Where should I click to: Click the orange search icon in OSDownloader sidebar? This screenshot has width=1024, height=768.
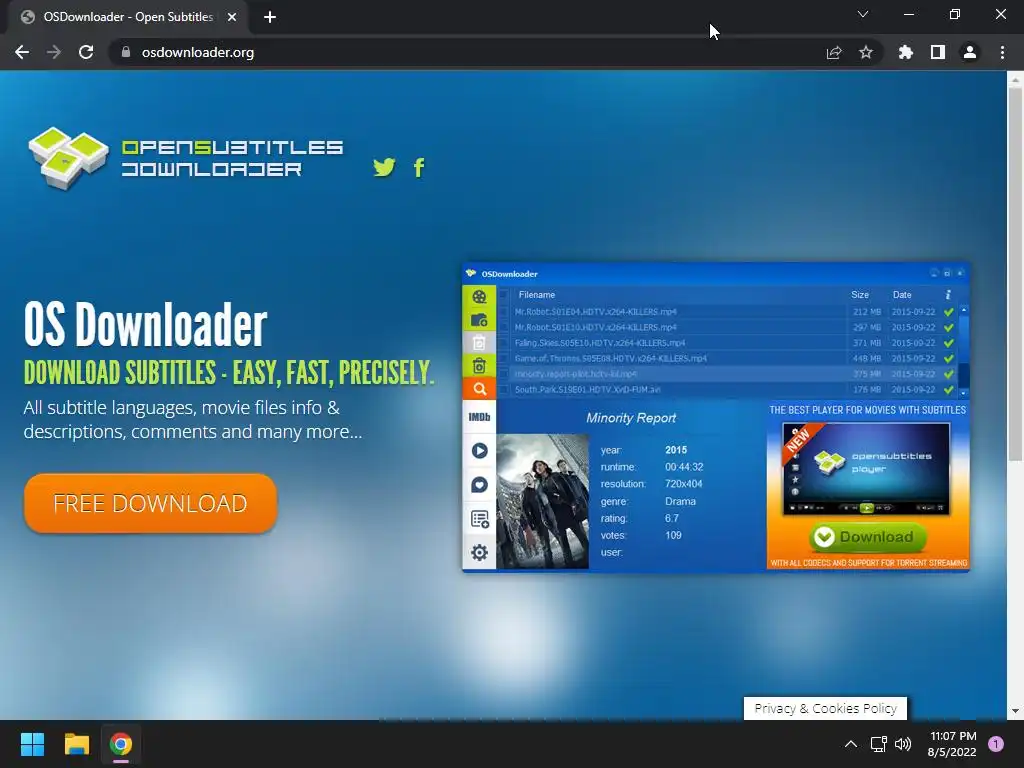(479, 389)
